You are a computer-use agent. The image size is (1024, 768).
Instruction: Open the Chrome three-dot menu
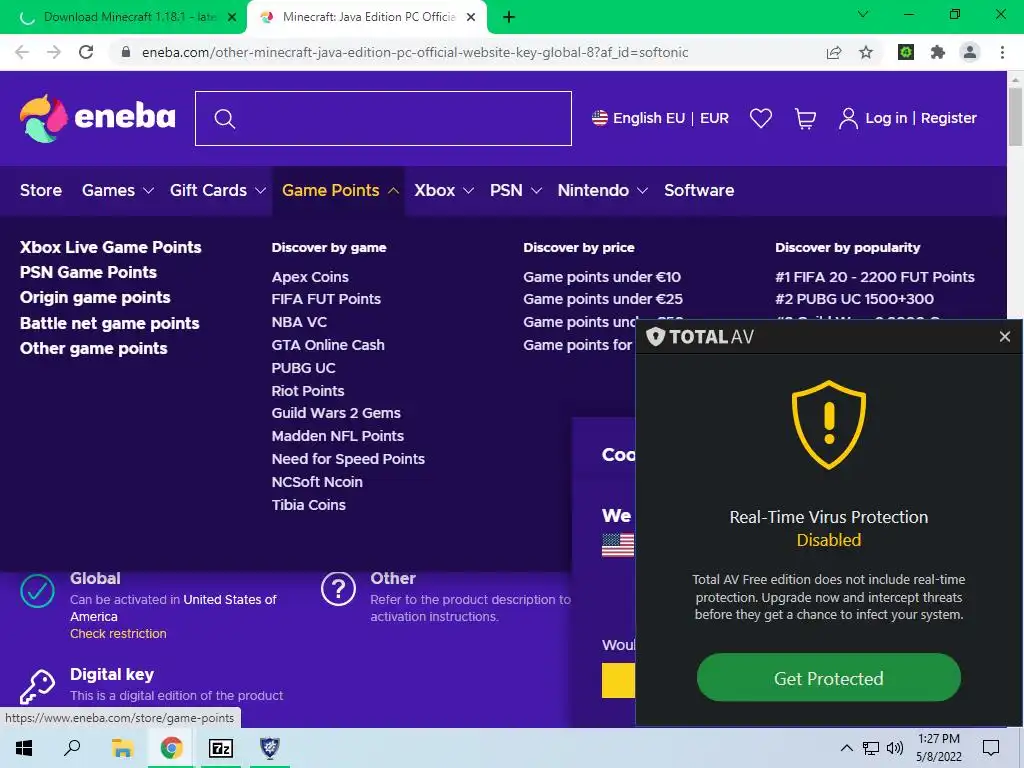pyautogui.click(x=1002, y=52)
